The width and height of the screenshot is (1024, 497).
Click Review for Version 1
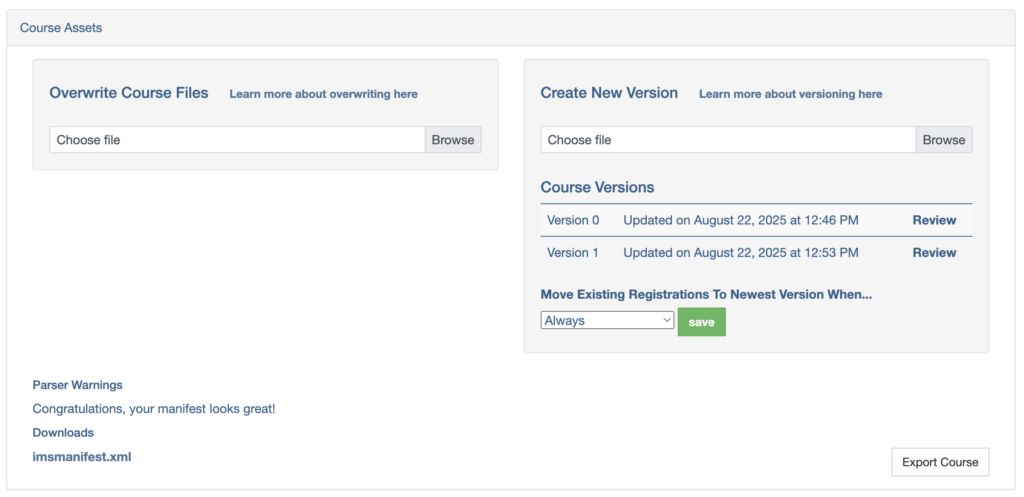pyautogui.click(x=934, y=253)
